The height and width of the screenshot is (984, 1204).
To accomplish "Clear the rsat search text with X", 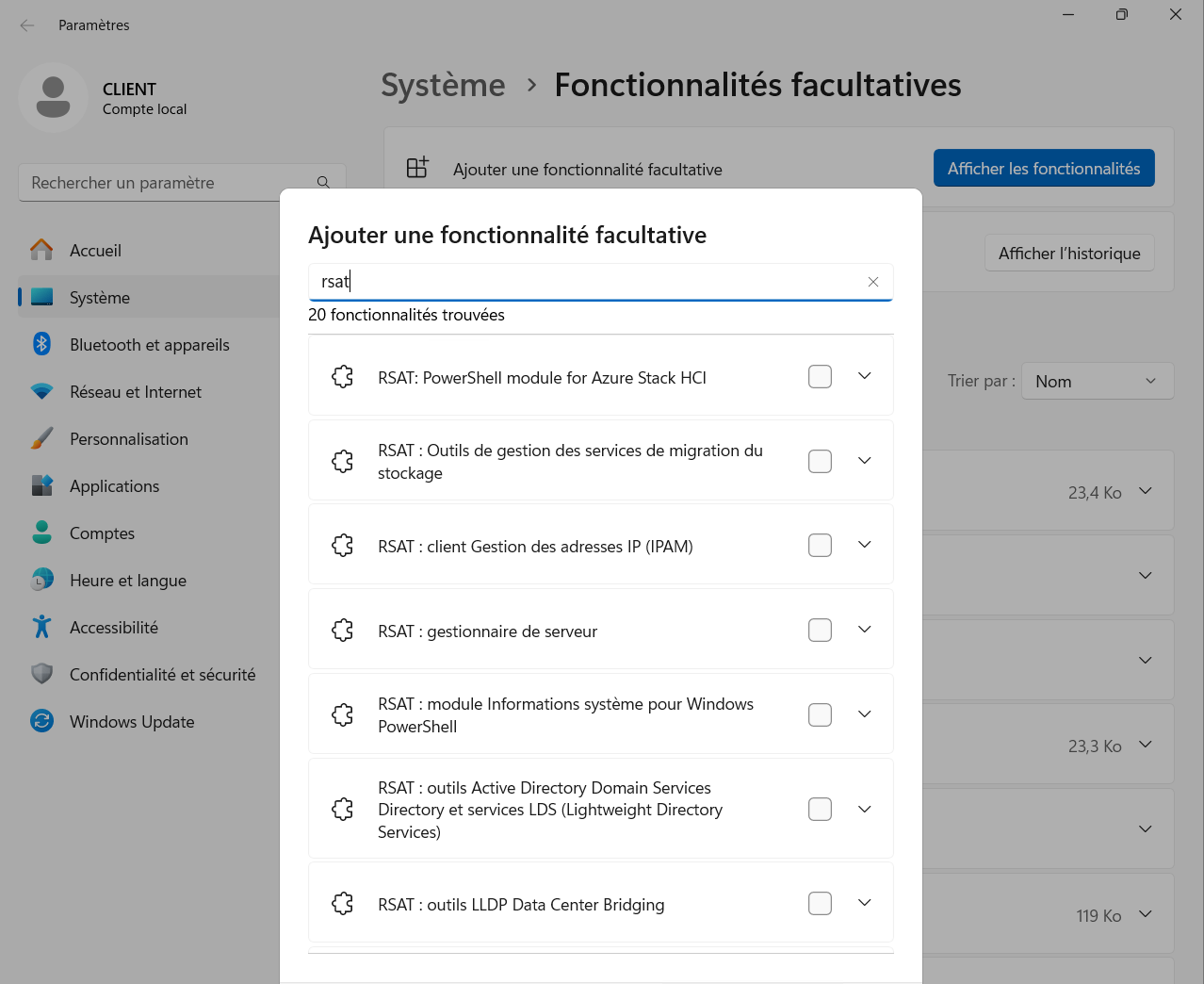I will click(x=872, y=282).
